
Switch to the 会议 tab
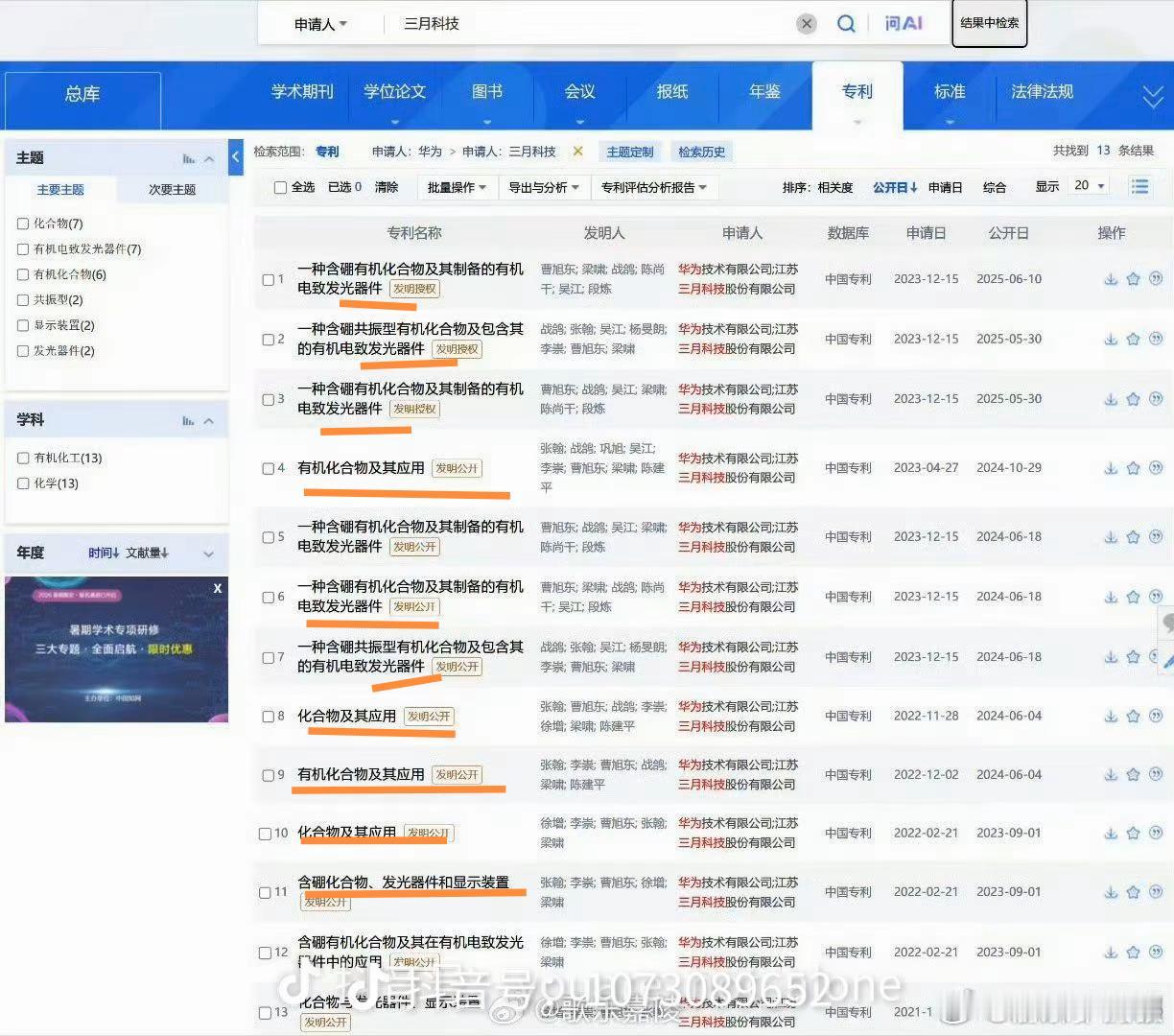click(x=579, y=92)
